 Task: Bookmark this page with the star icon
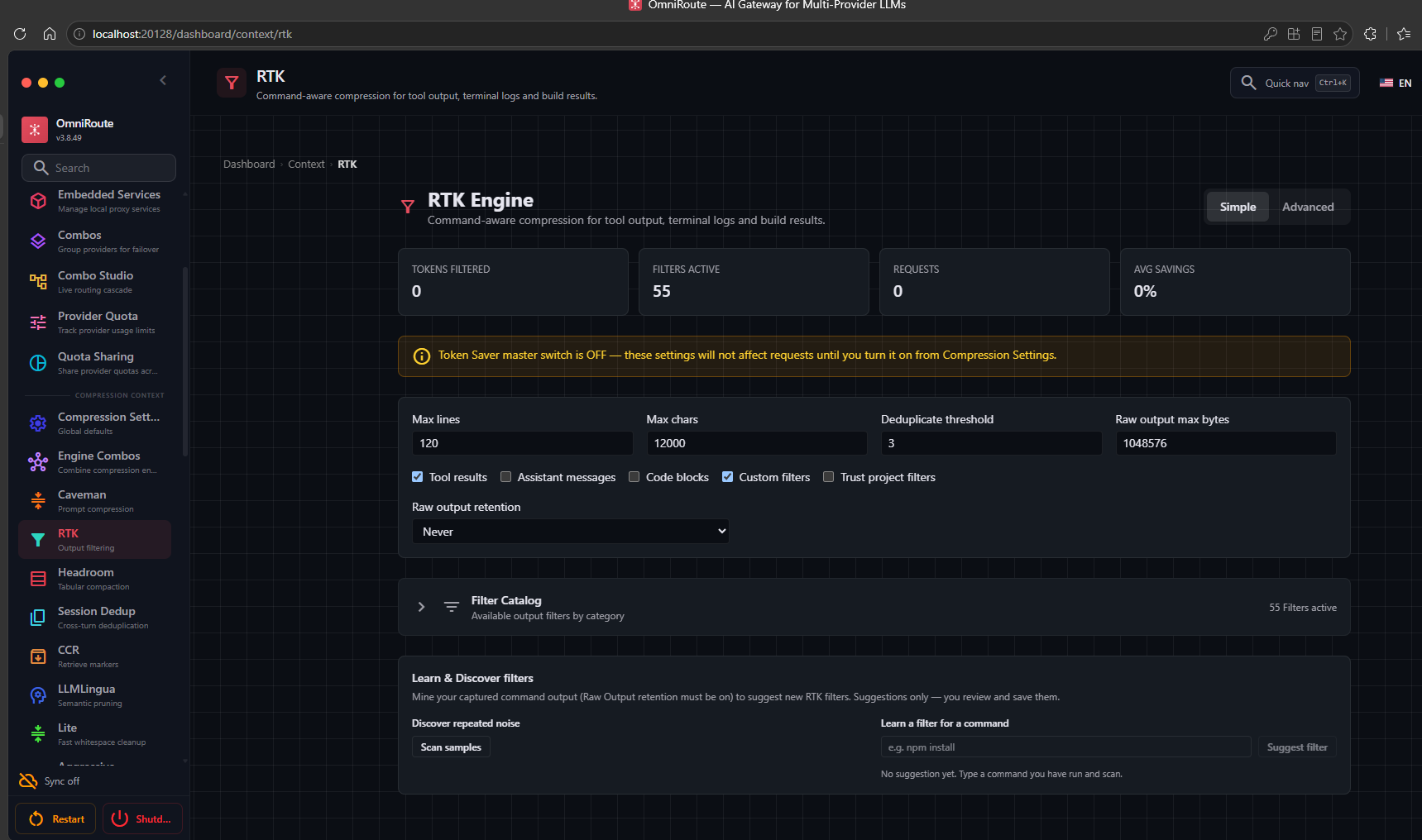[x=1340, y=34]
